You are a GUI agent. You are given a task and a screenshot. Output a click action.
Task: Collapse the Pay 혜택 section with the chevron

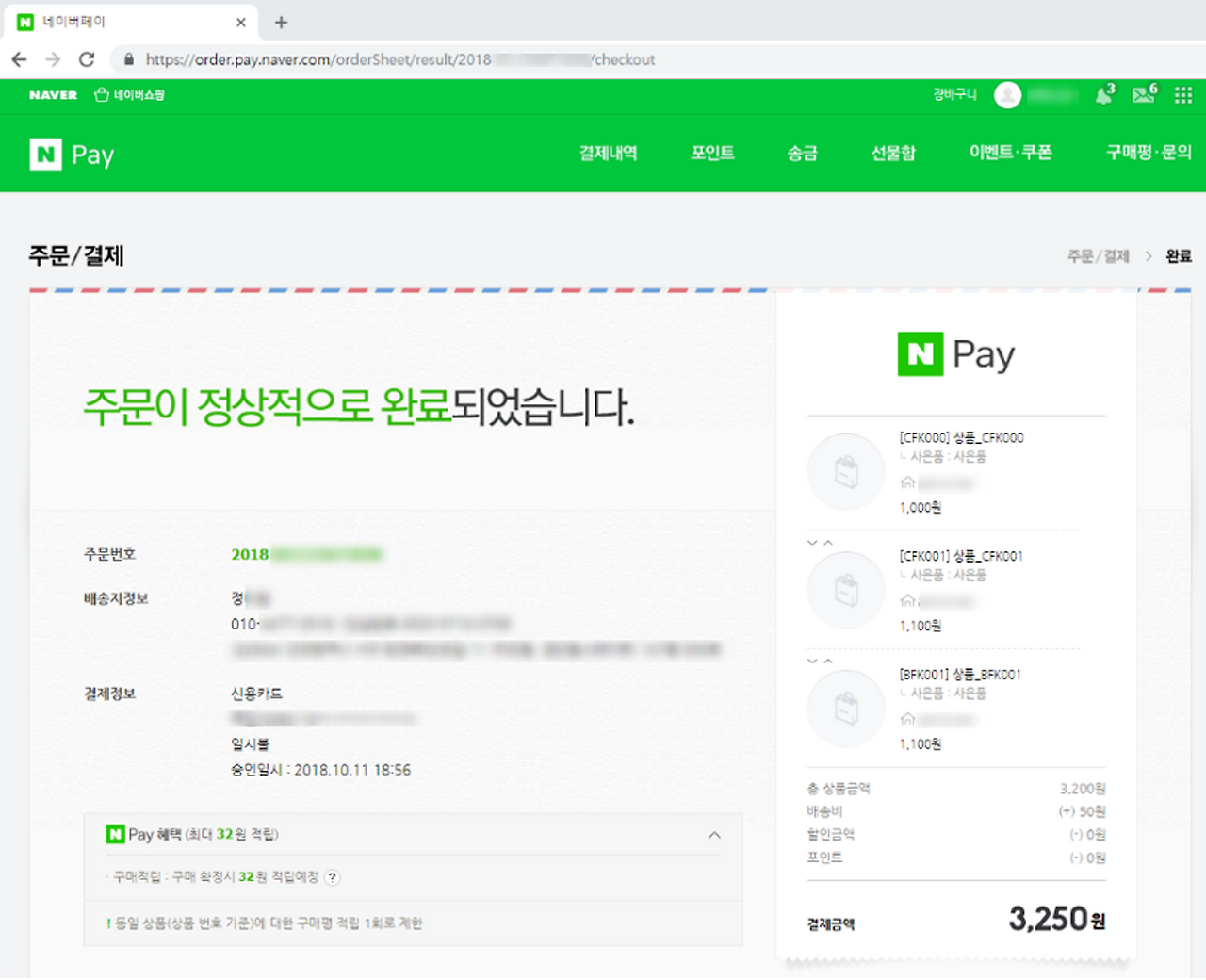point(714,835)
